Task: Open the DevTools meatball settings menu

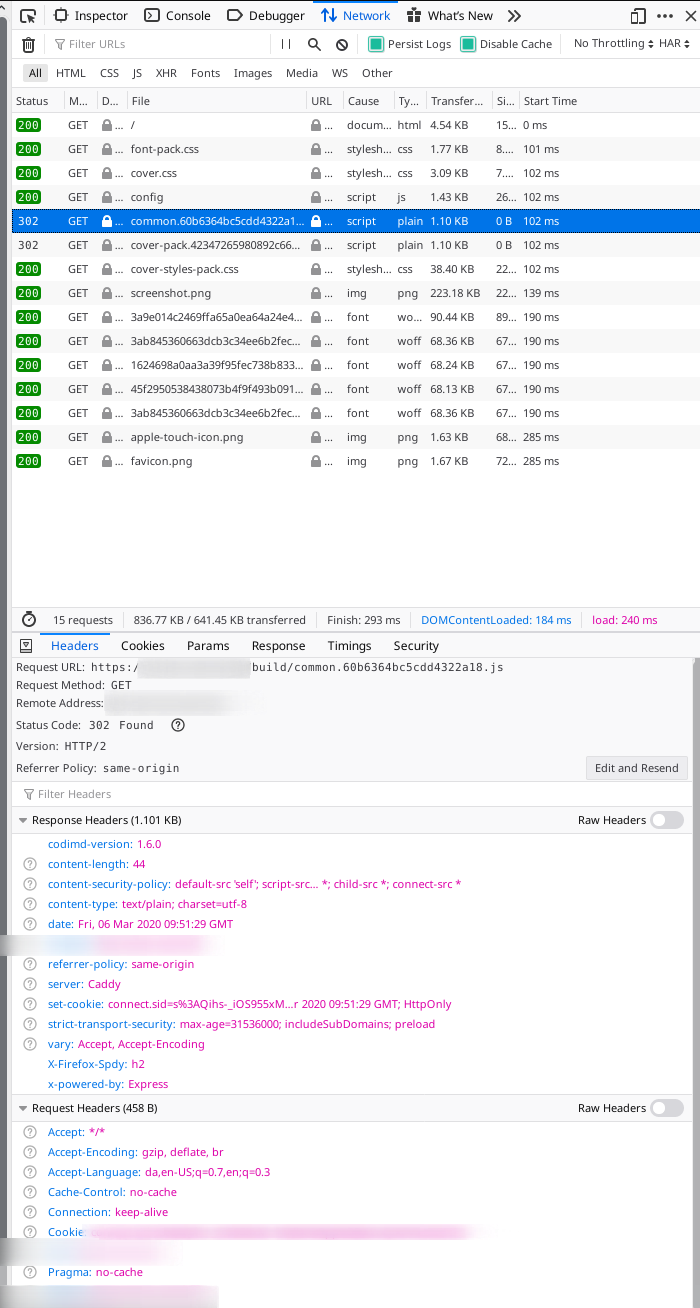Action: [664, 15]
